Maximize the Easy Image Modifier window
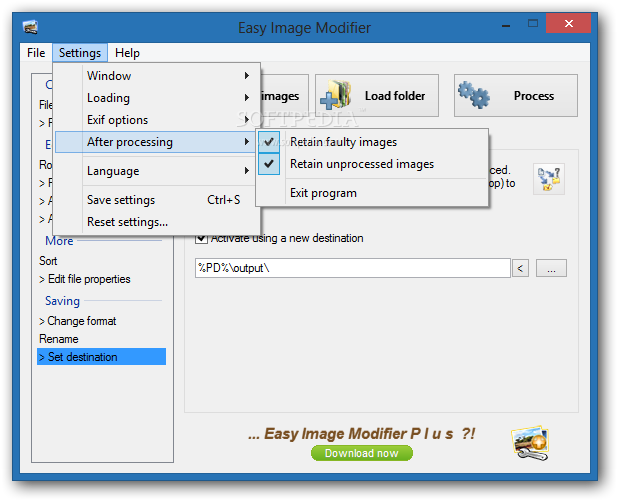This screenshot has width=618, height=501. pyautogui.click(x=532, y=24)
